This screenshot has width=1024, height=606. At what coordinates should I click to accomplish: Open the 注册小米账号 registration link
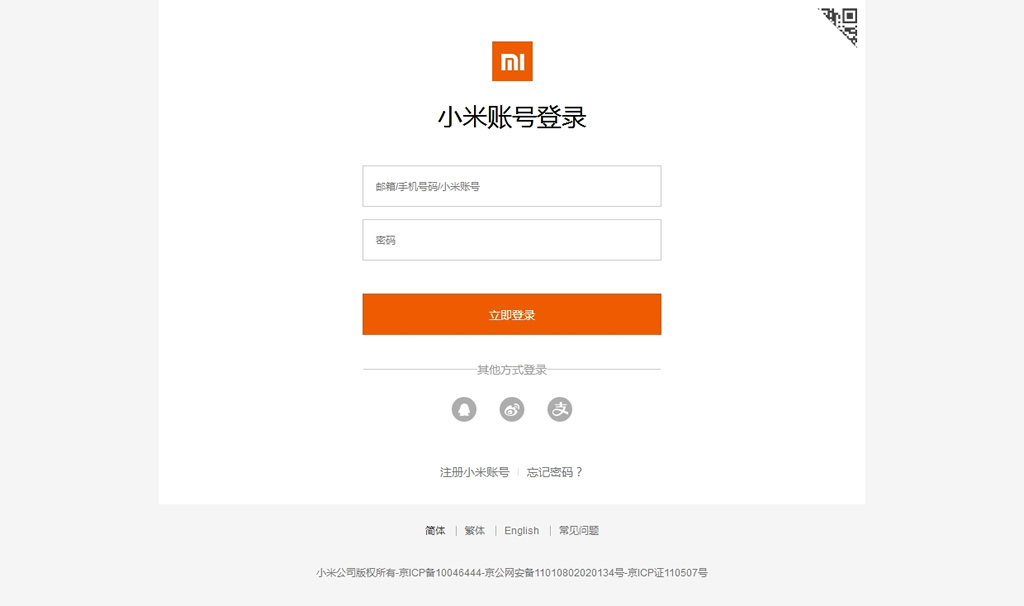[474, 472]
